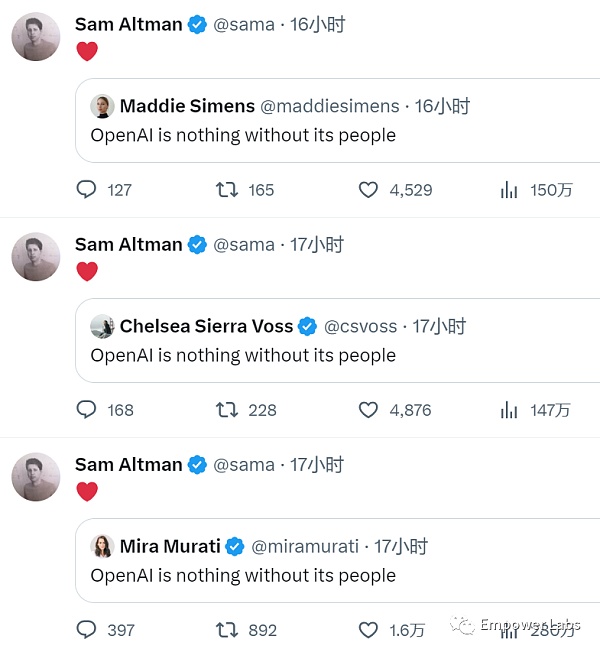Reply to the Mira Murati quote tweet
This screenshot has width=600, height=652.
click(x=87, y=630)
